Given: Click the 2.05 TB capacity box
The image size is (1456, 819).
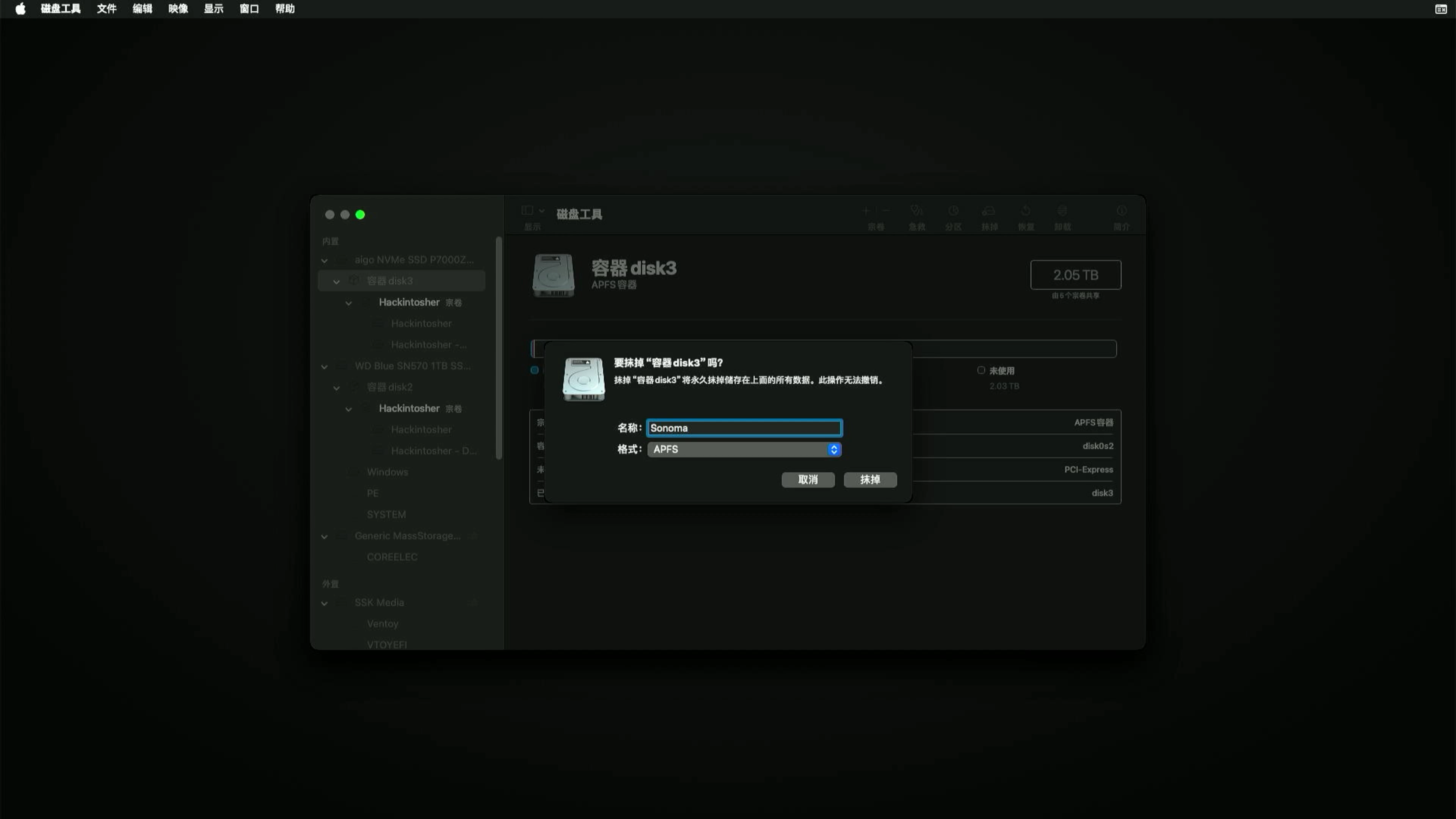Looking at the screenshot, I should pyautogui.click(x=1076, y=275).
